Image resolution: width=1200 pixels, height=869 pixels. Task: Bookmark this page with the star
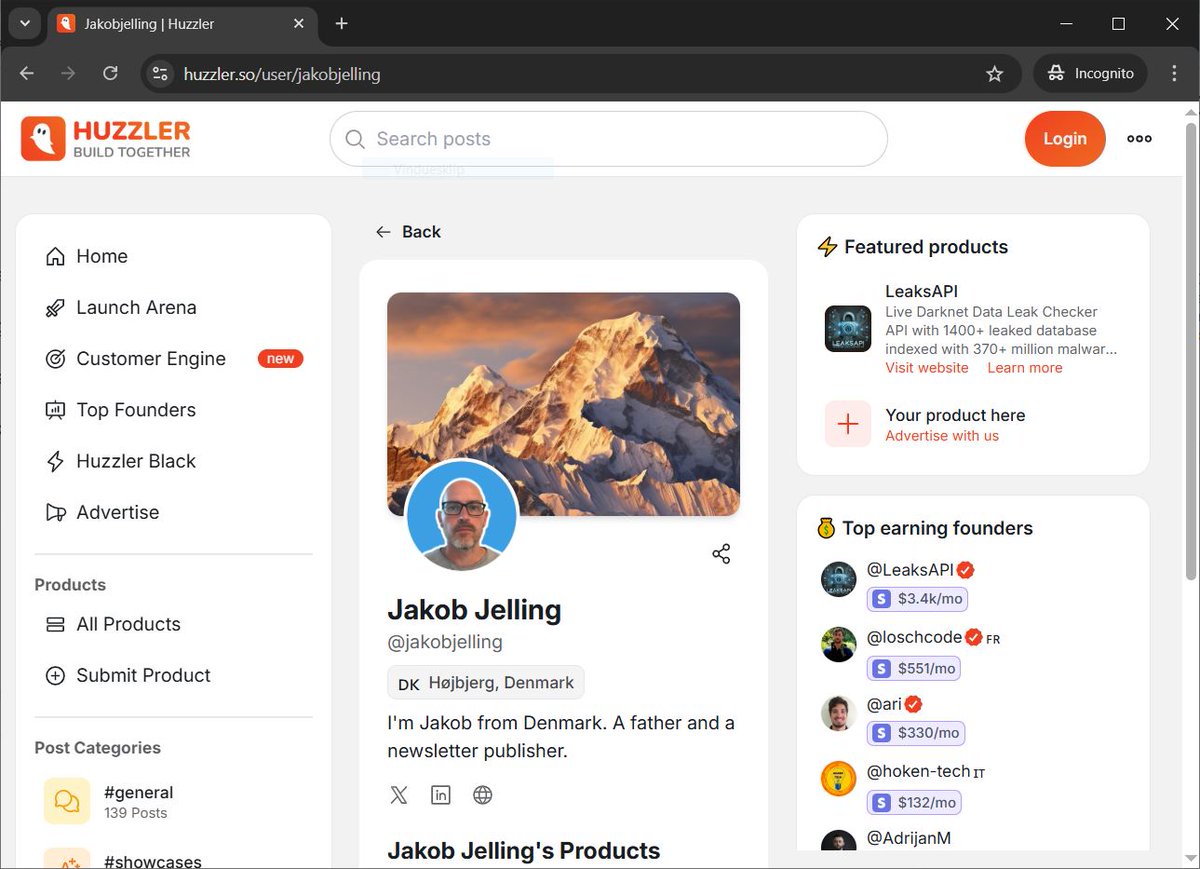[994, 73]
